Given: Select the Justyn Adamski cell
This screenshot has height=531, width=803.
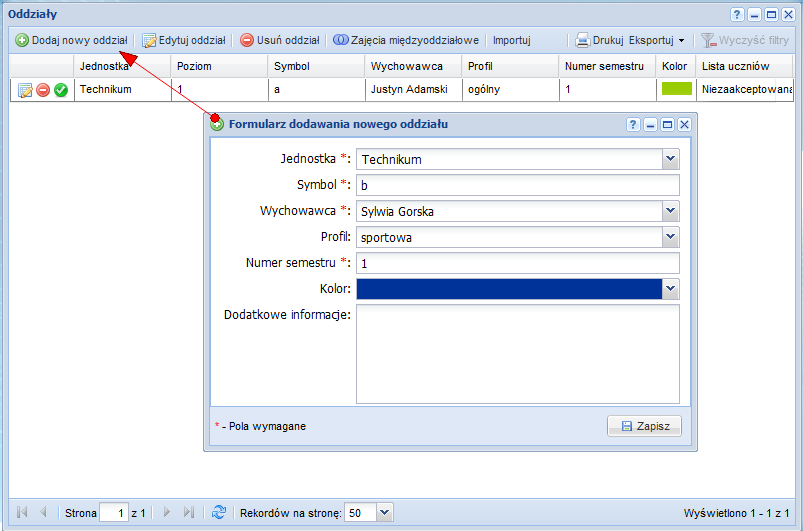Looking at the screenshot, I should point(413,90).
